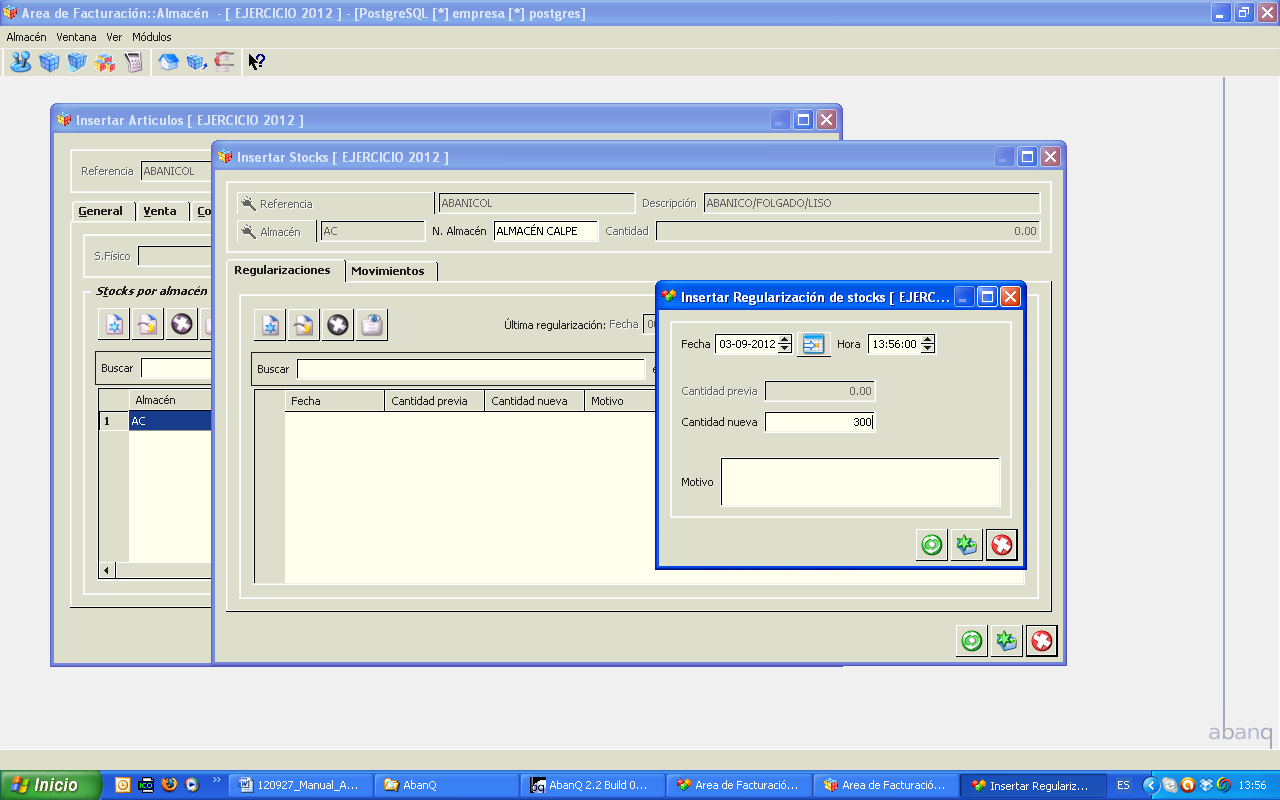Image resolution: width=1280 pixels, height=800 pixels.
Task: Click the Almacén column header in Insertar Articulos
Action: point(170,400)
